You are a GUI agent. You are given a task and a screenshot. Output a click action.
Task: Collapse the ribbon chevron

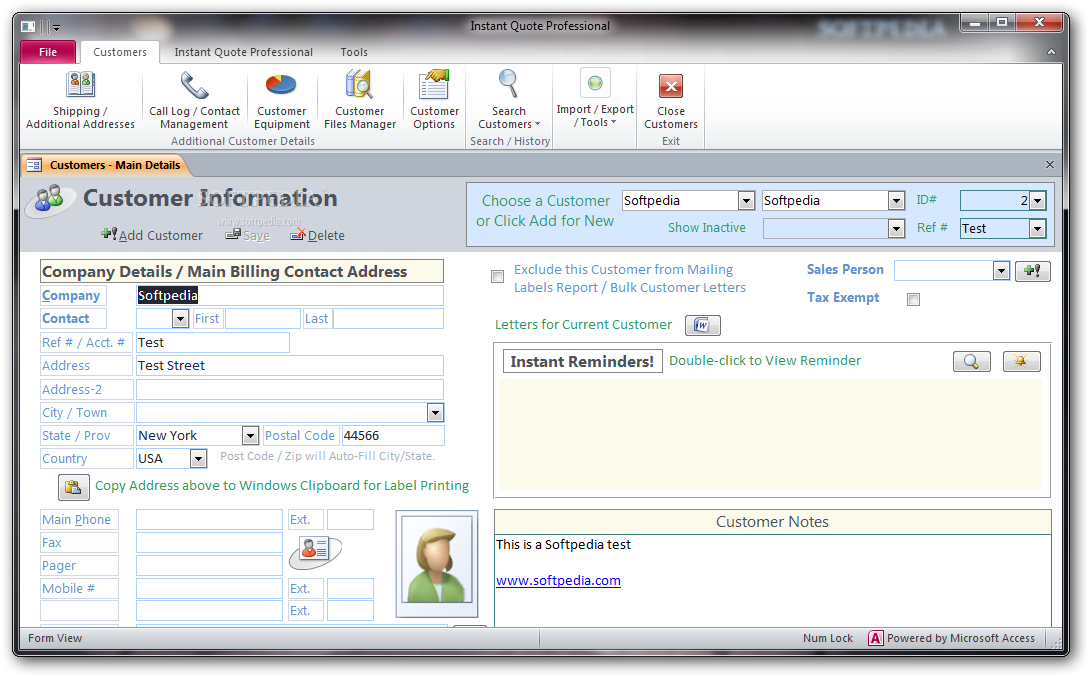(1051, 52)
